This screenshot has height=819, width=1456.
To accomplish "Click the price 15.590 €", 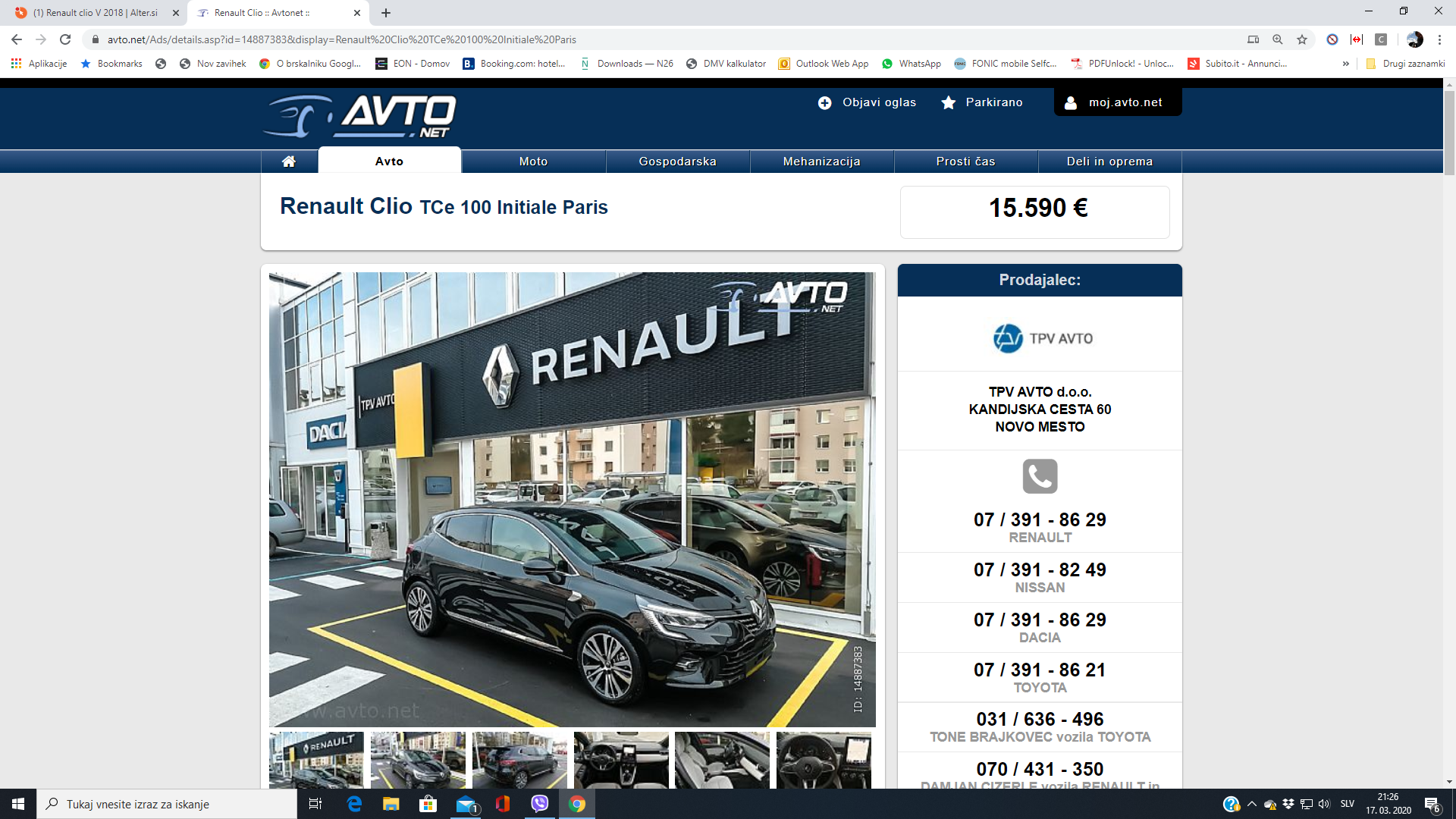I will pos(1037,208).
